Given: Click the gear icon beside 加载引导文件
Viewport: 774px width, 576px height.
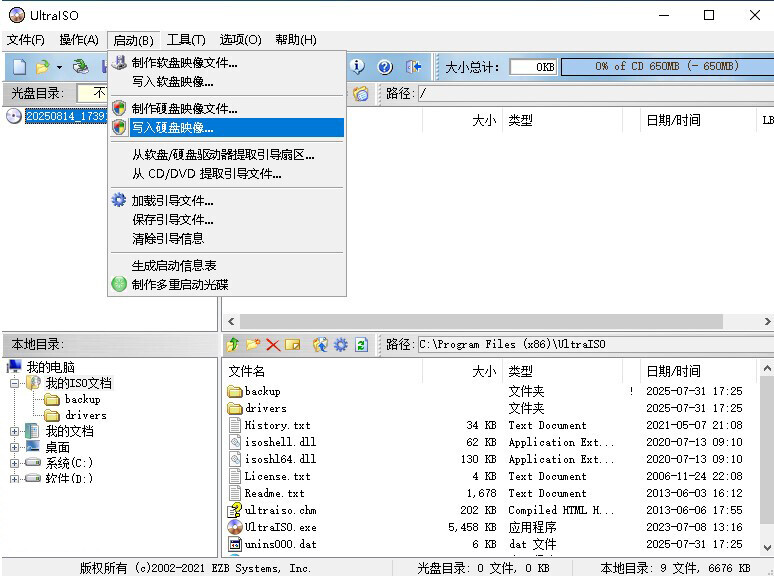Looking at the screenshot, I should 118,200.
